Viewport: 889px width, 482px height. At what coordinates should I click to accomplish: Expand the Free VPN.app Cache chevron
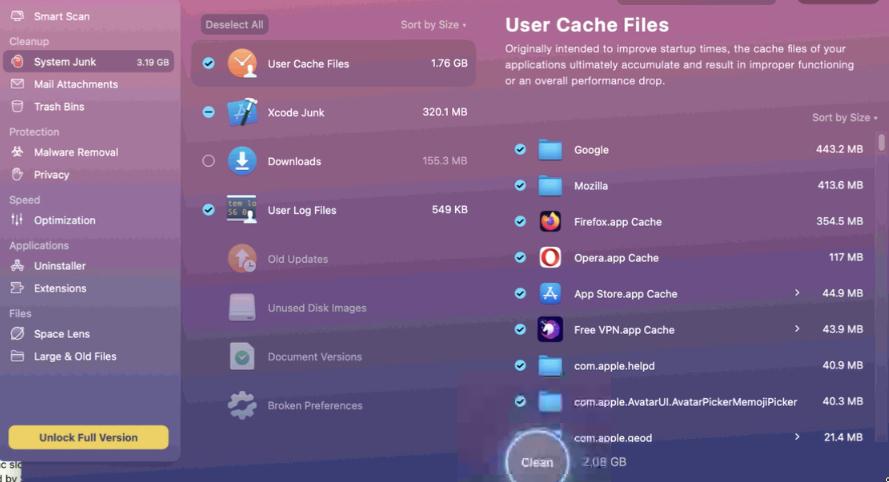(797, 329)
